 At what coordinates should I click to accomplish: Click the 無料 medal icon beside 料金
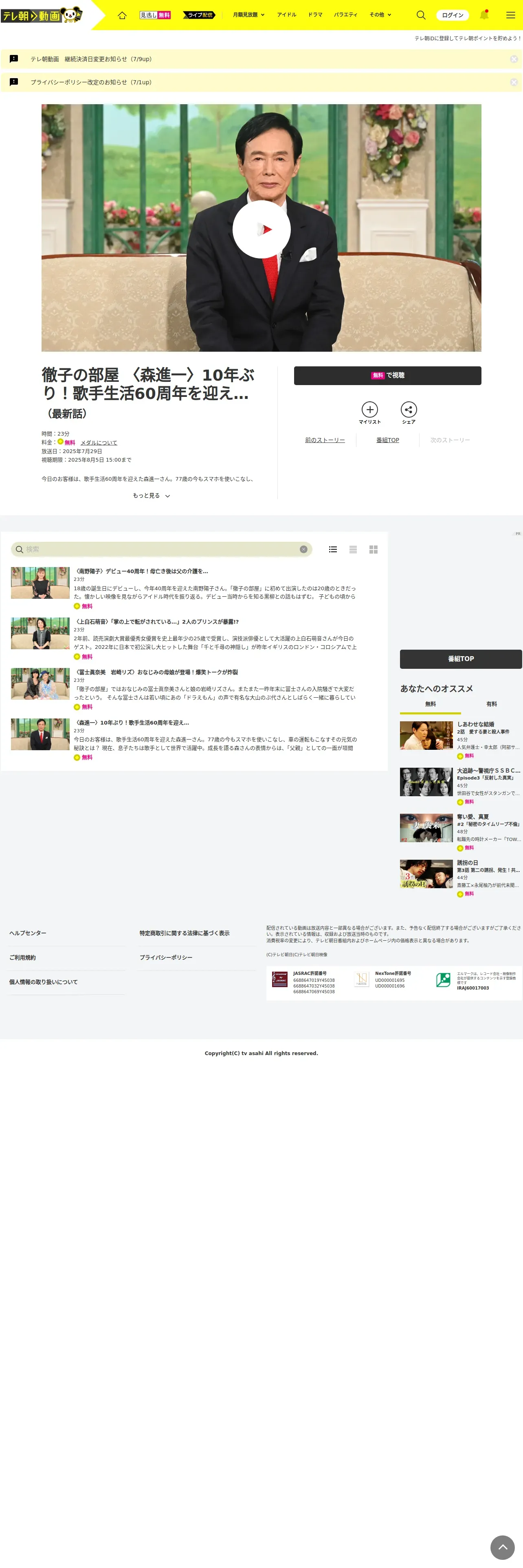[60, 442]
